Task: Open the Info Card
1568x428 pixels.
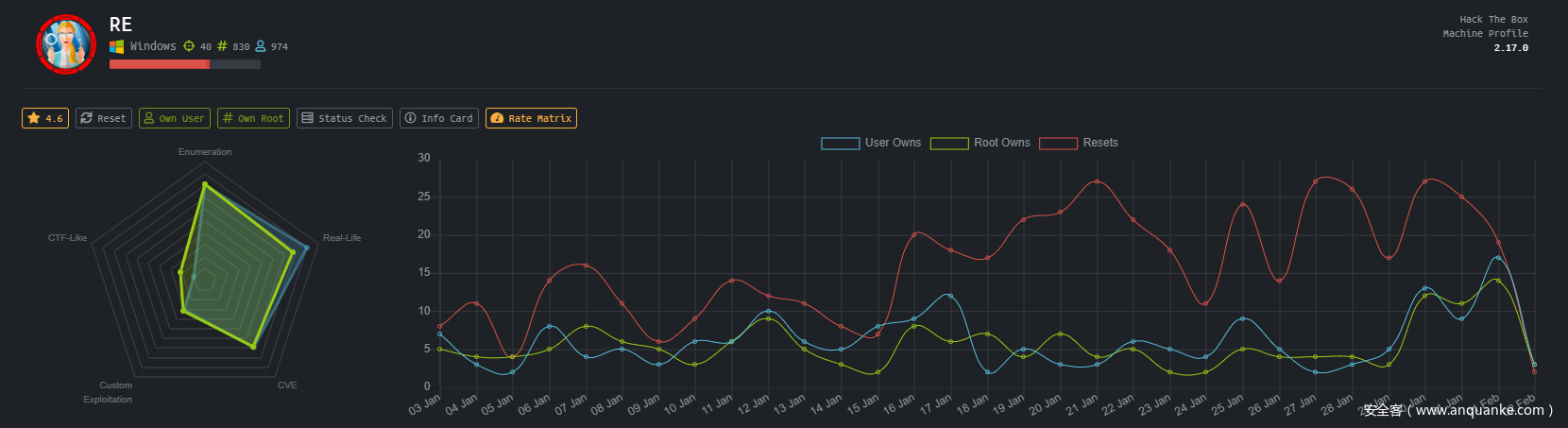Action: pos(439,118)
